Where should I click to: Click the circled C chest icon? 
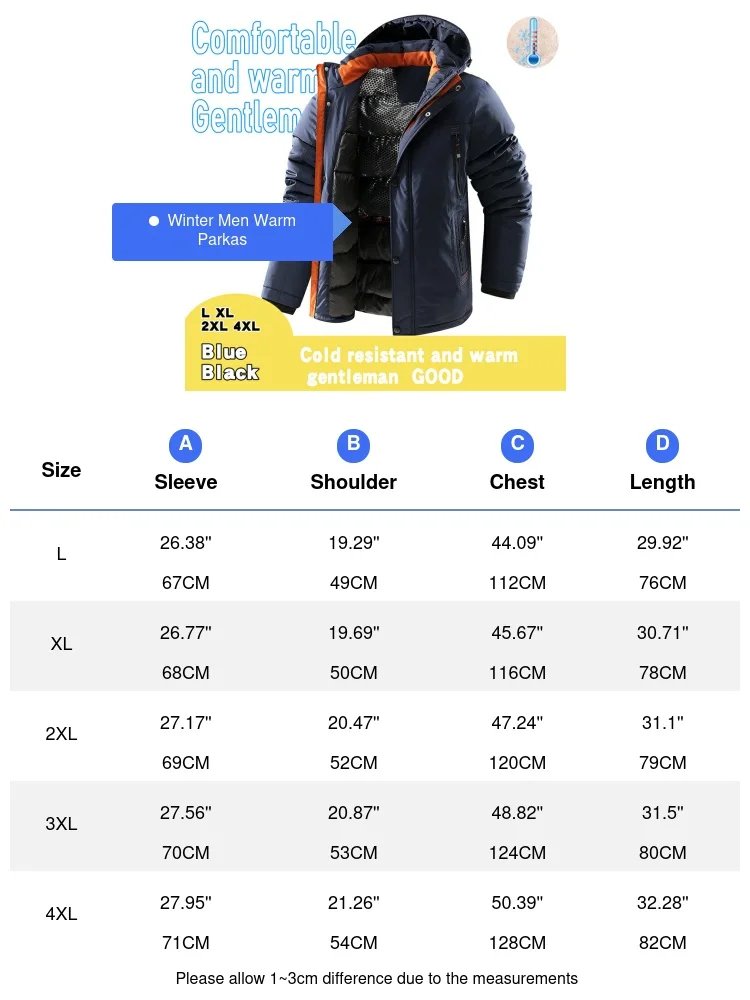click(x=517, y=444)
